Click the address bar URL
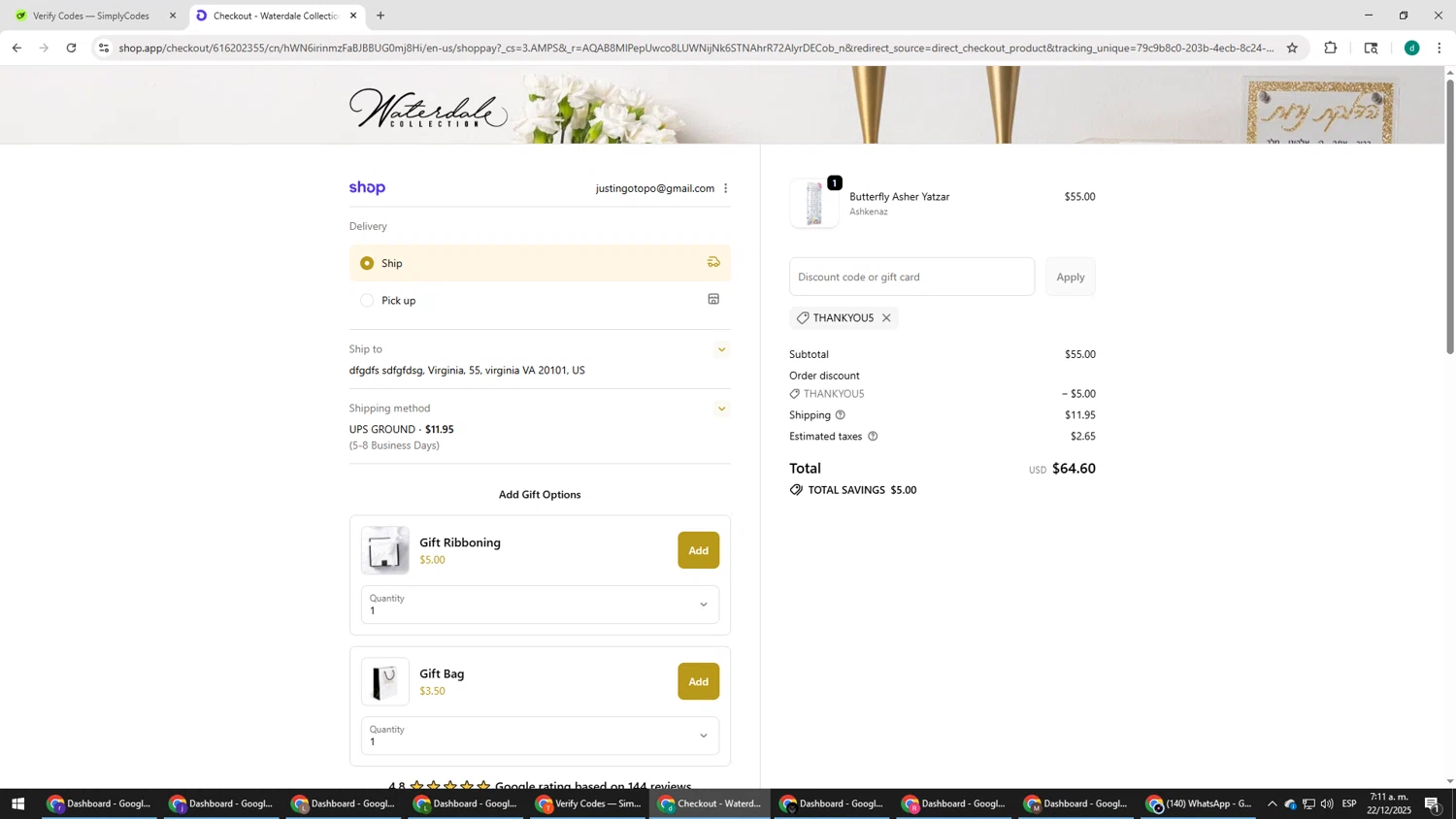Image resolution: width=1456 pixels, height=819 pixels. [695, 48]
